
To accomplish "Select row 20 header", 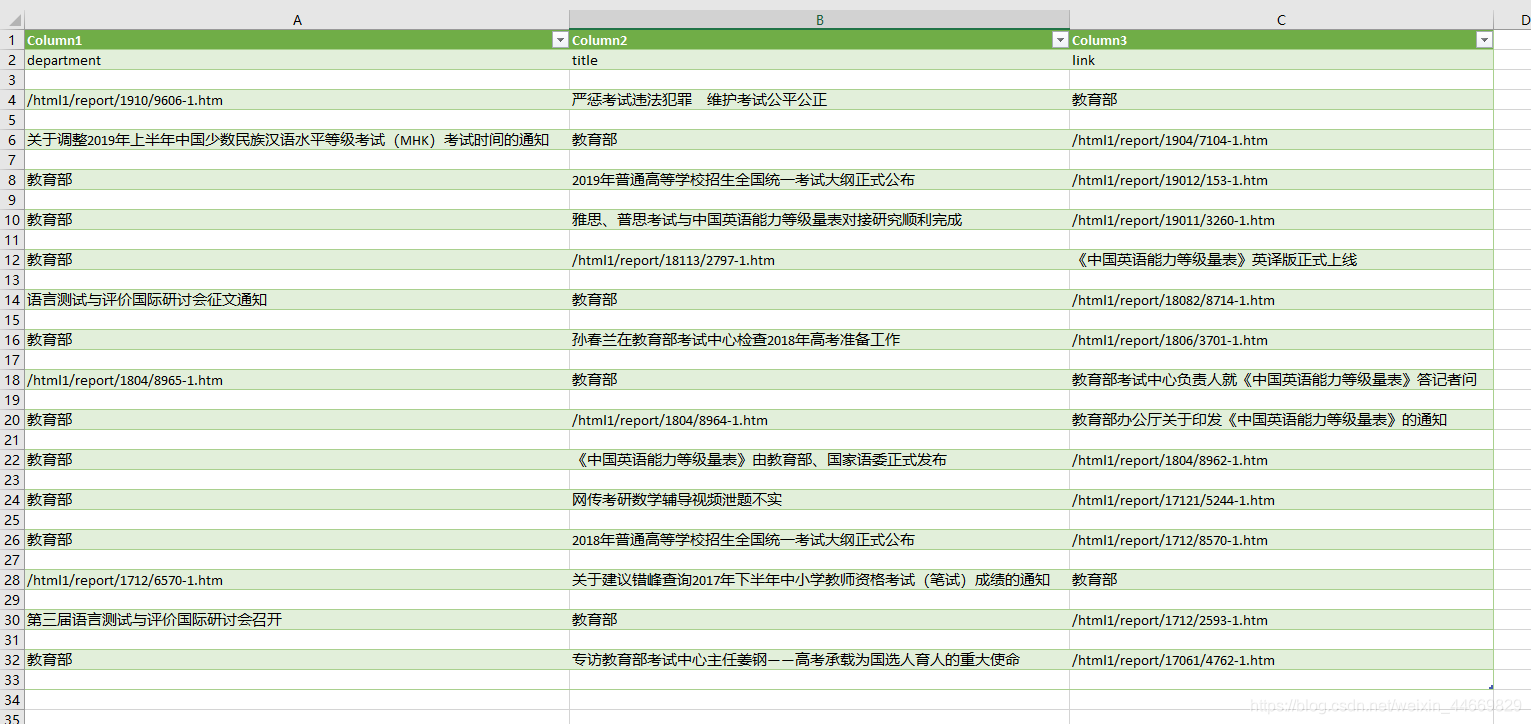I will tap(12, 420).
